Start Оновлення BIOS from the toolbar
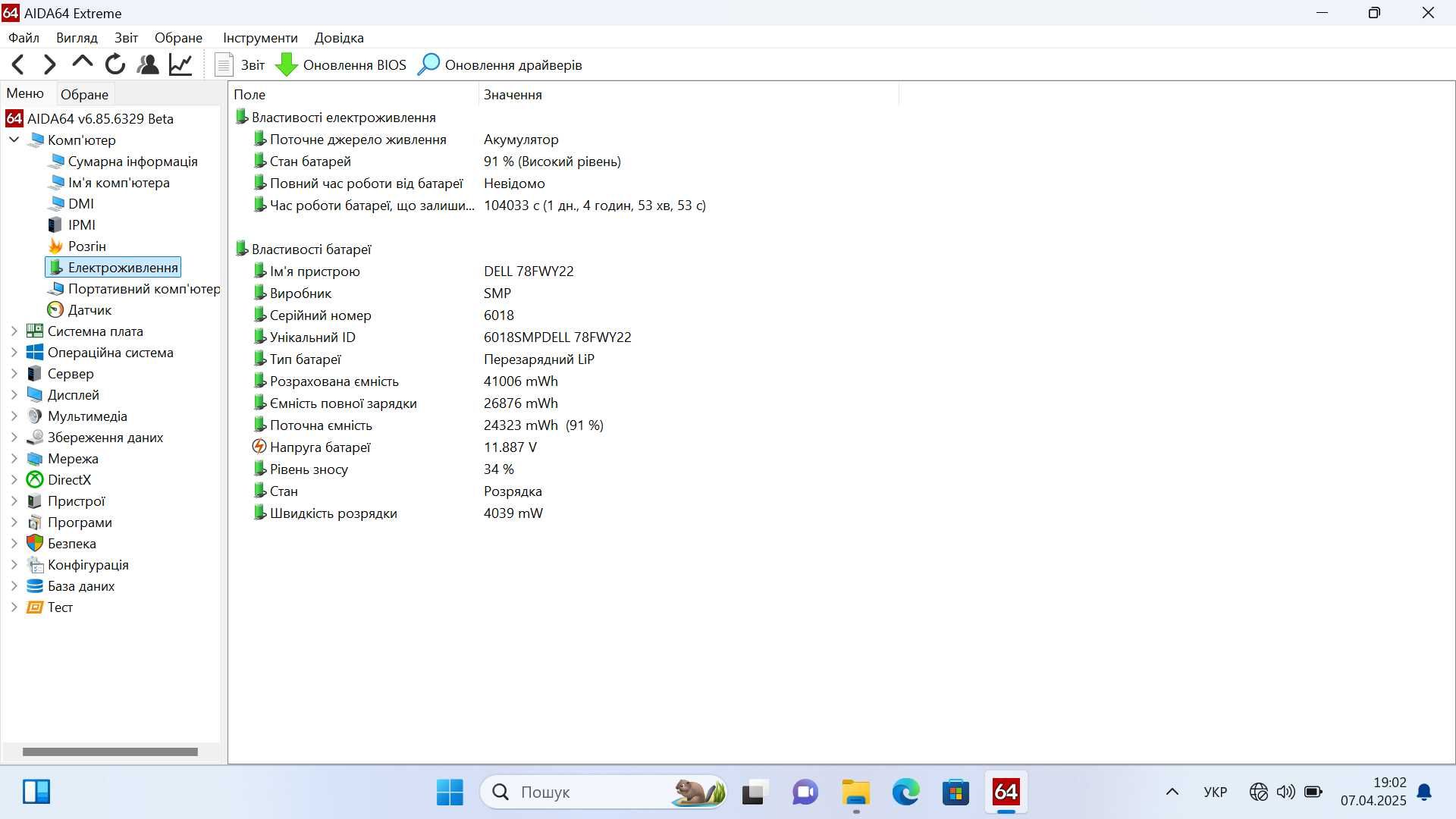The width and height of the screenshot is (1456, 819). pos(340,65)
